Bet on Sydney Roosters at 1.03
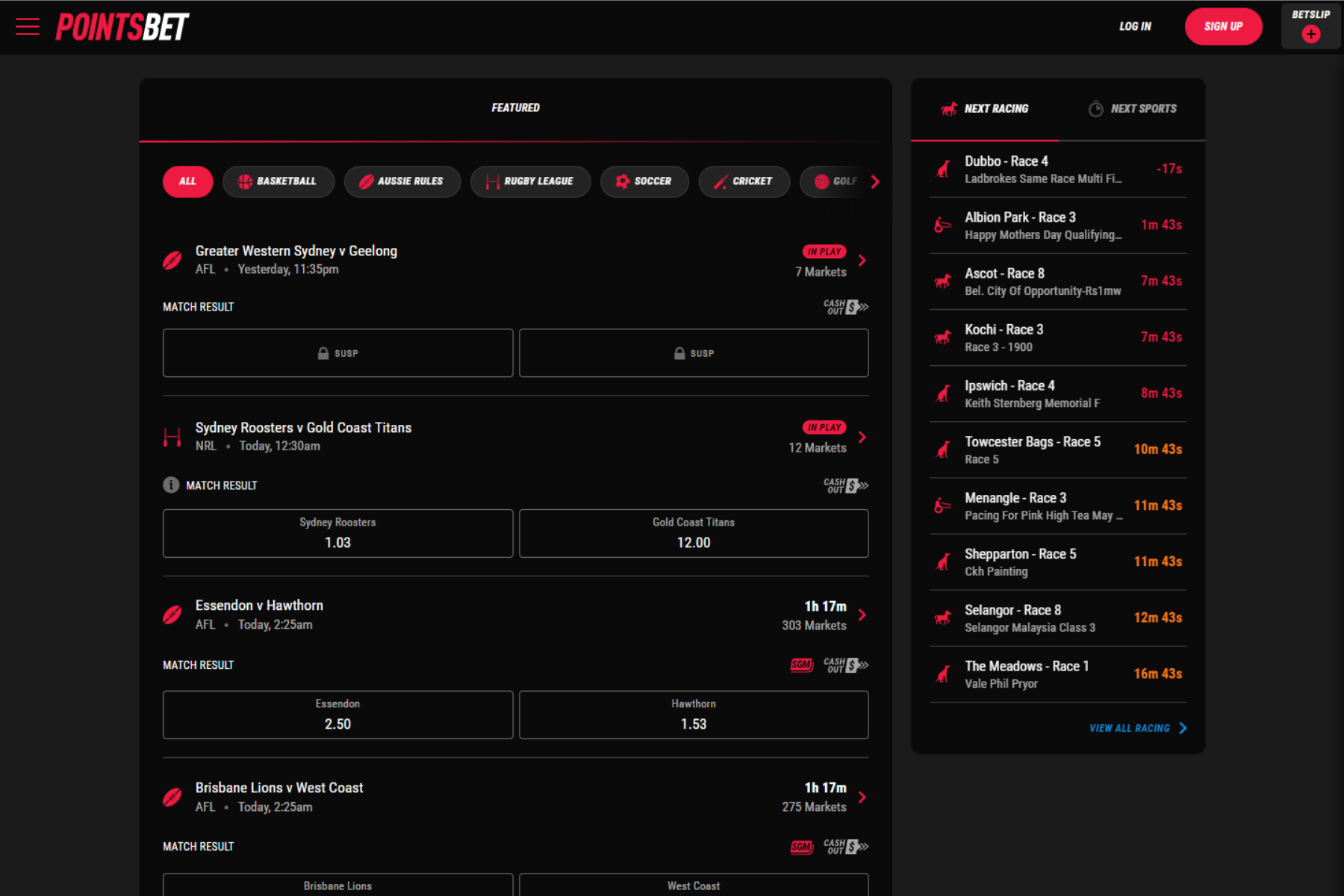The height and width of the screenshot is (896, 1344). pyautogui.click(x=337, y=533)
